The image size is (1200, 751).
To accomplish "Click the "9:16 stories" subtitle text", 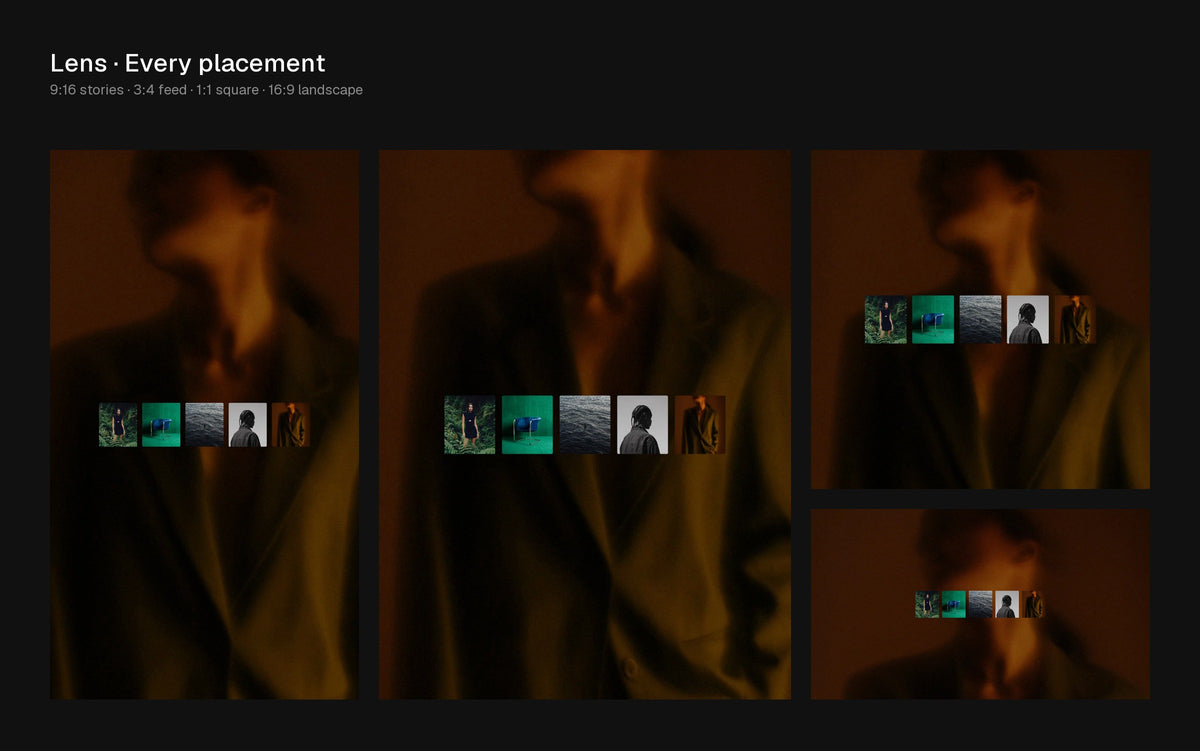I will click(x=87, y=90).
